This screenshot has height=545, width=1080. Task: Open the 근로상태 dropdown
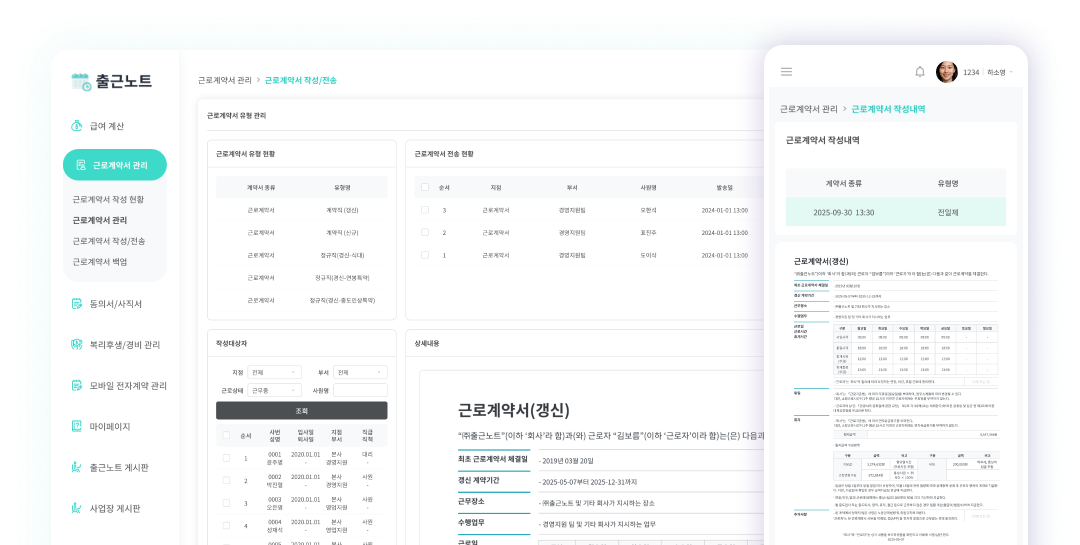275,390
